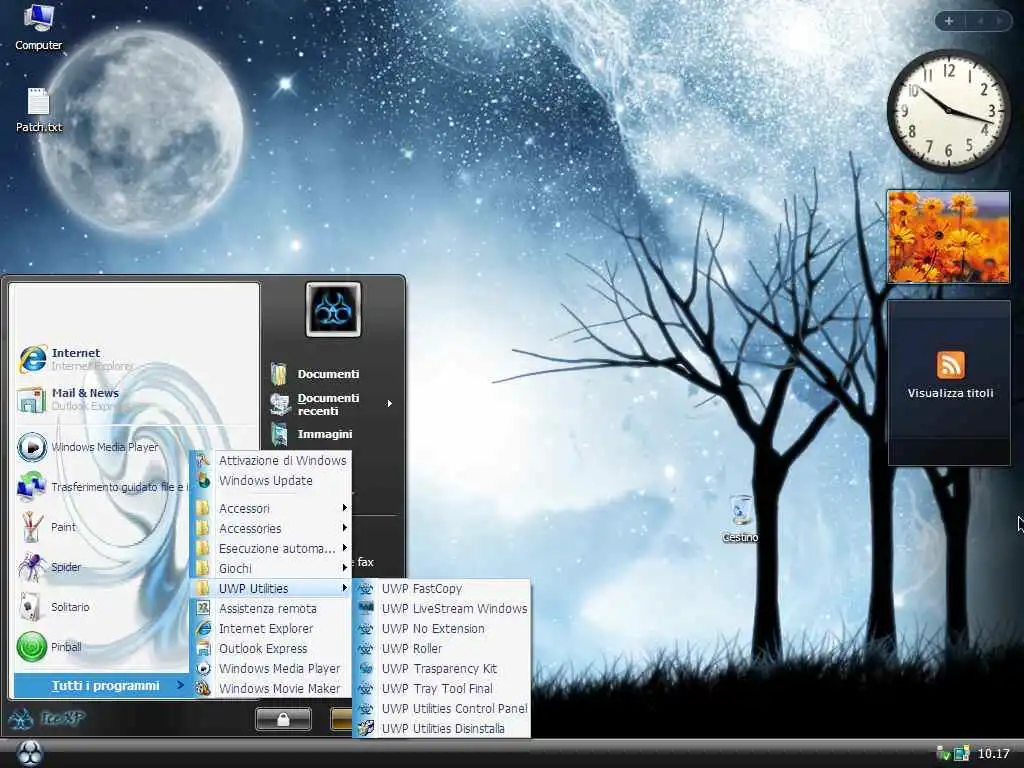
Task: Click the lock button in Start menu
Action: pos(283,719)
